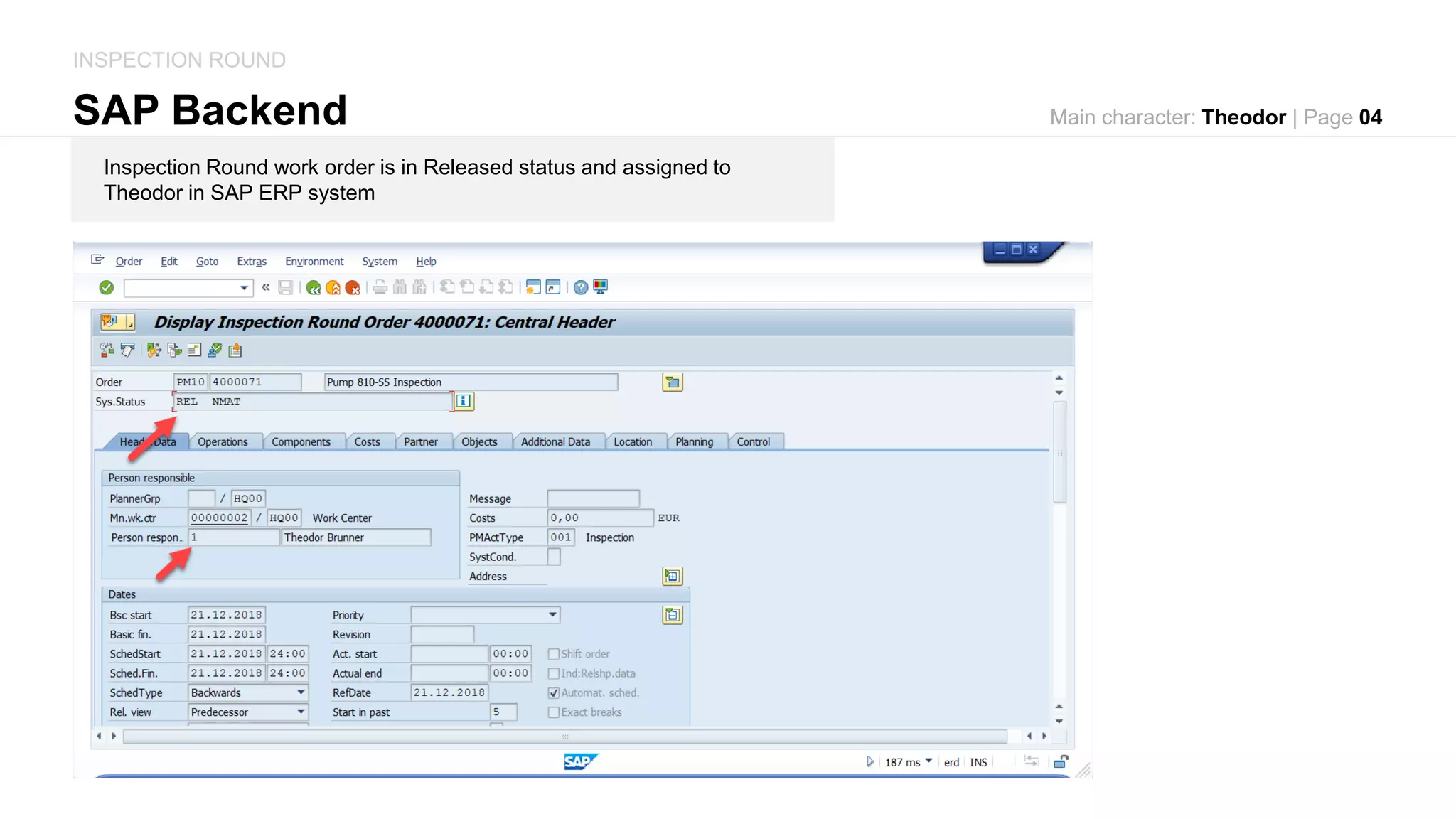Screen dimensions: 1456x819
Task: Click the permits checkmark icon
Action: tap(215, 350)
